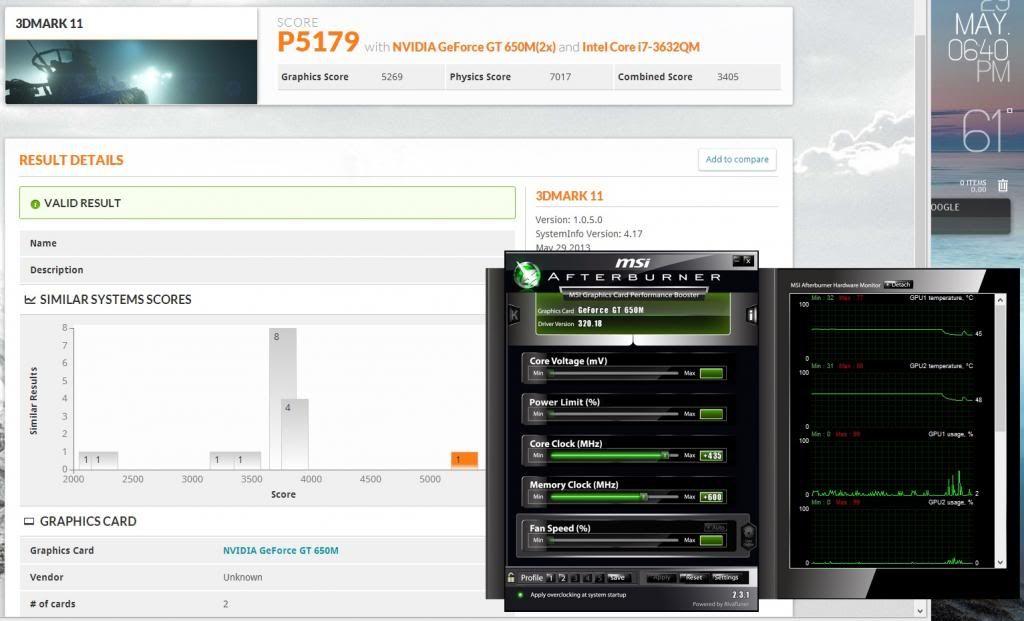1024x621 pixels.
Task: Adjust the Core Voltage slider
Action: [614, 374]
